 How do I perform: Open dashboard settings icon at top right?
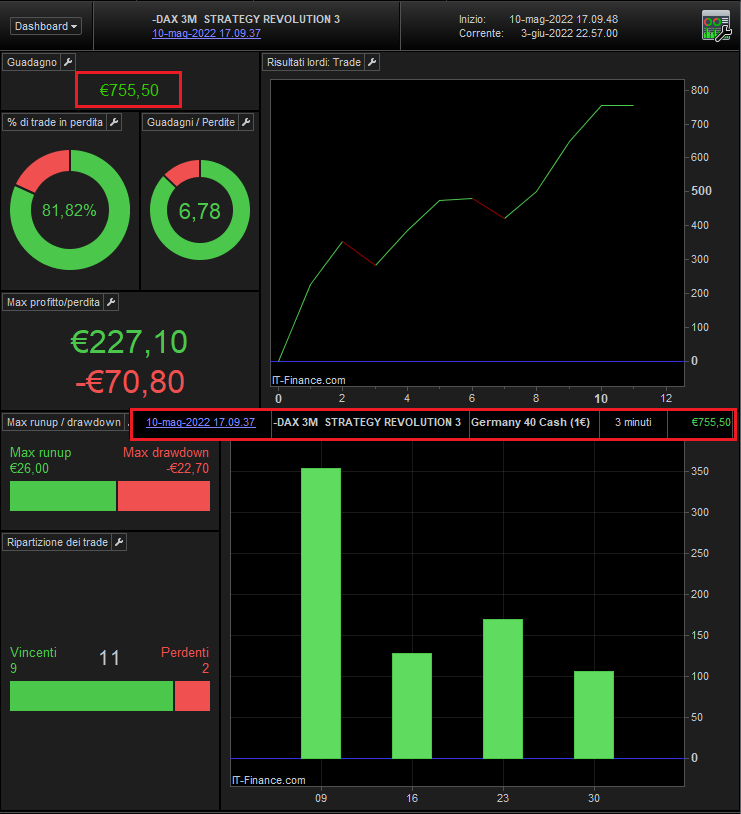coord(716,26)
